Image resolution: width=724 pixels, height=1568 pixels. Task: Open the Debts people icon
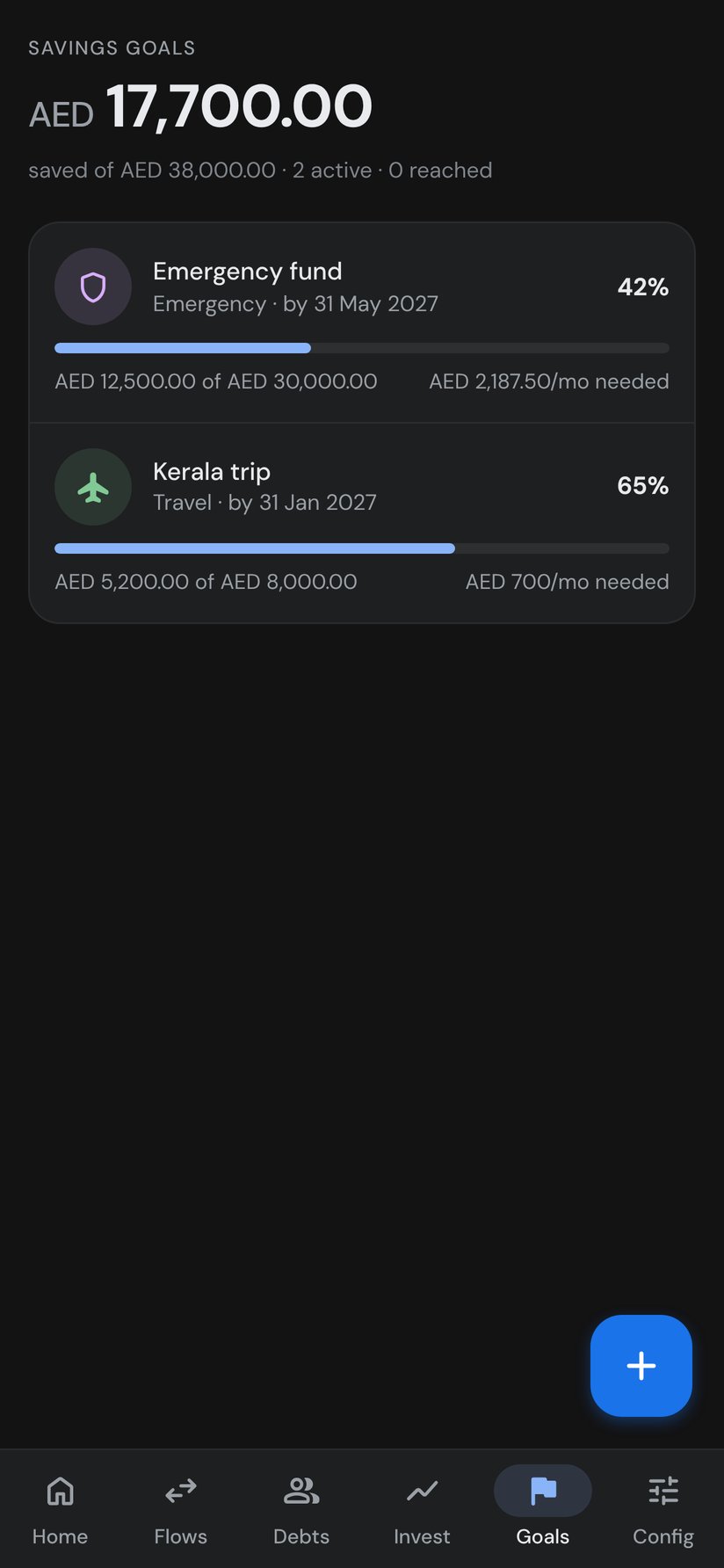click(x=301, y=1491)
